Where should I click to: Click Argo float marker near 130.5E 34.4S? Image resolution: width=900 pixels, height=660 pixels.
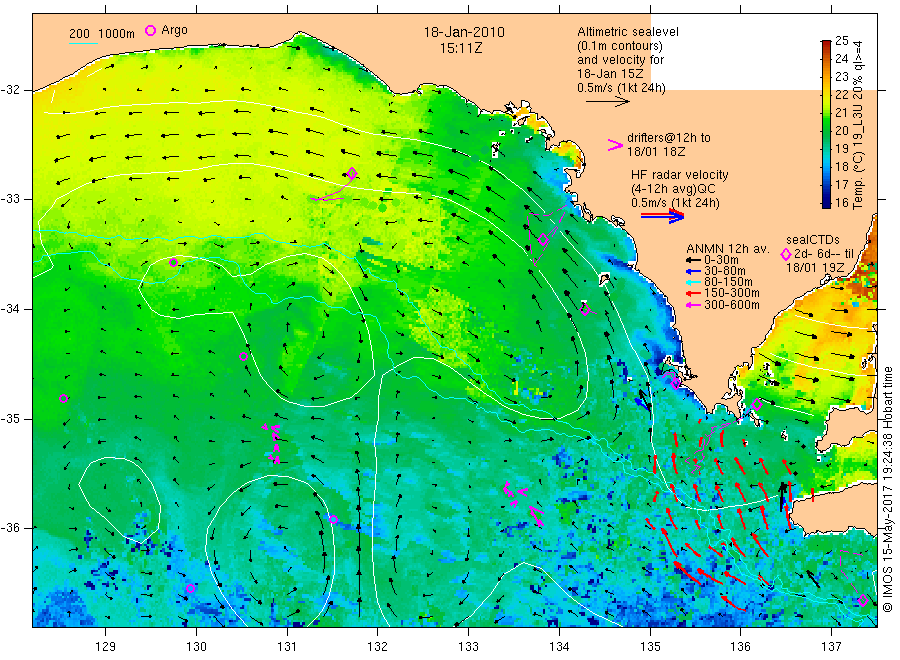coord(243,357)
